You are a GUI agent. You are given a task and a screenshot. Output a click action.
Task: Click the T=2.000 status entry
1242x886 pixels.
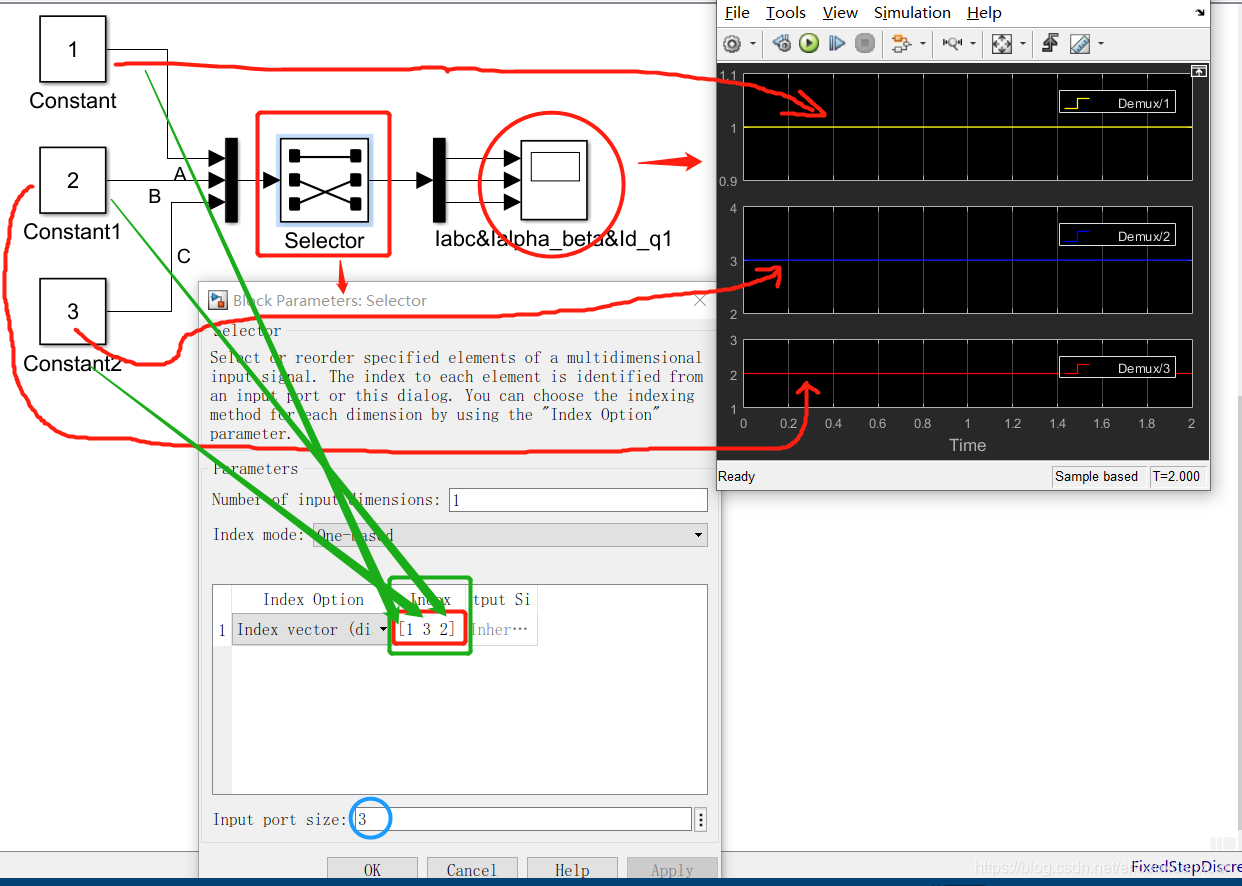1177,476
